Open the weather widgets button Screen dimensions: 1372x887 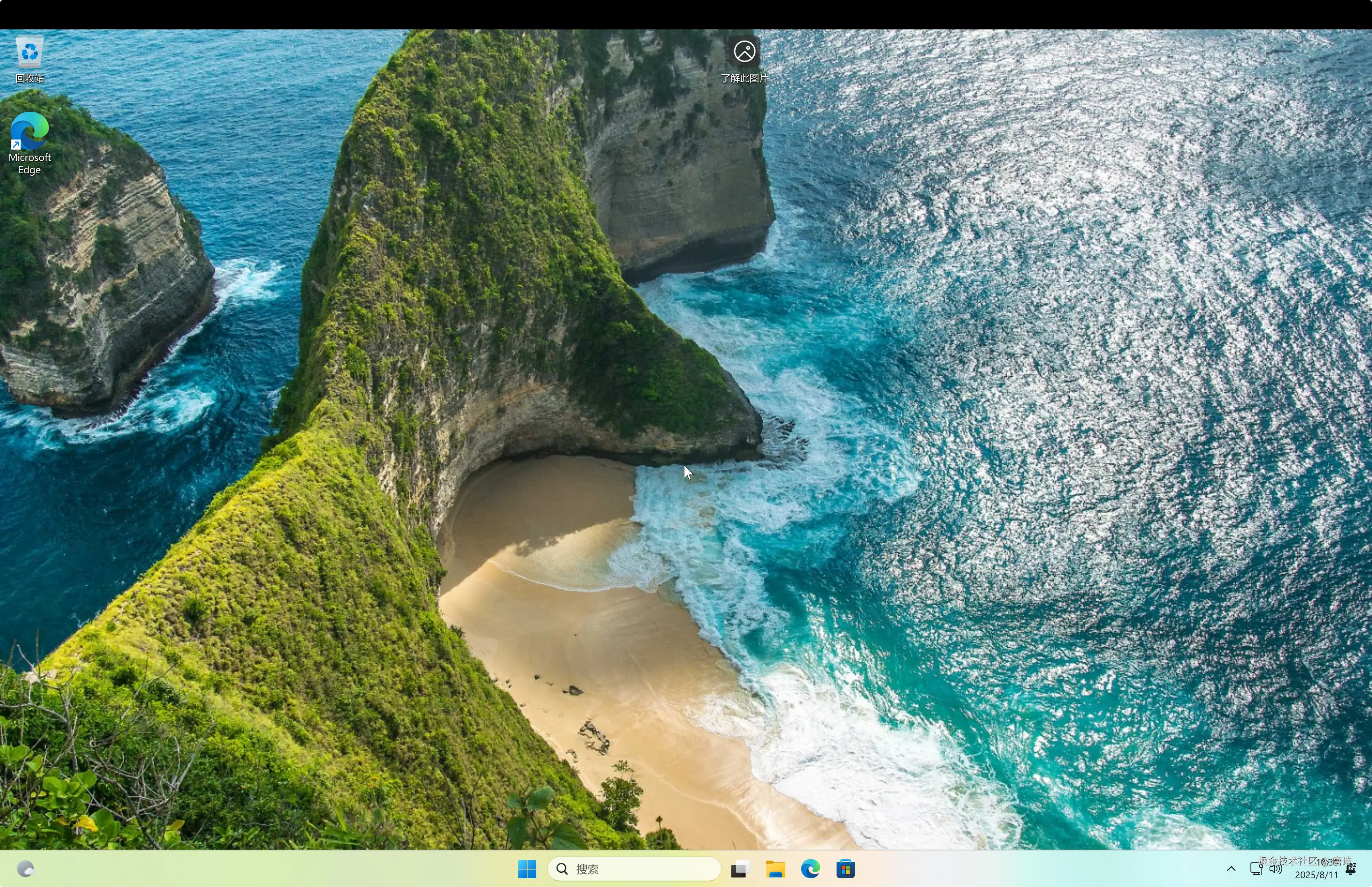26,869
